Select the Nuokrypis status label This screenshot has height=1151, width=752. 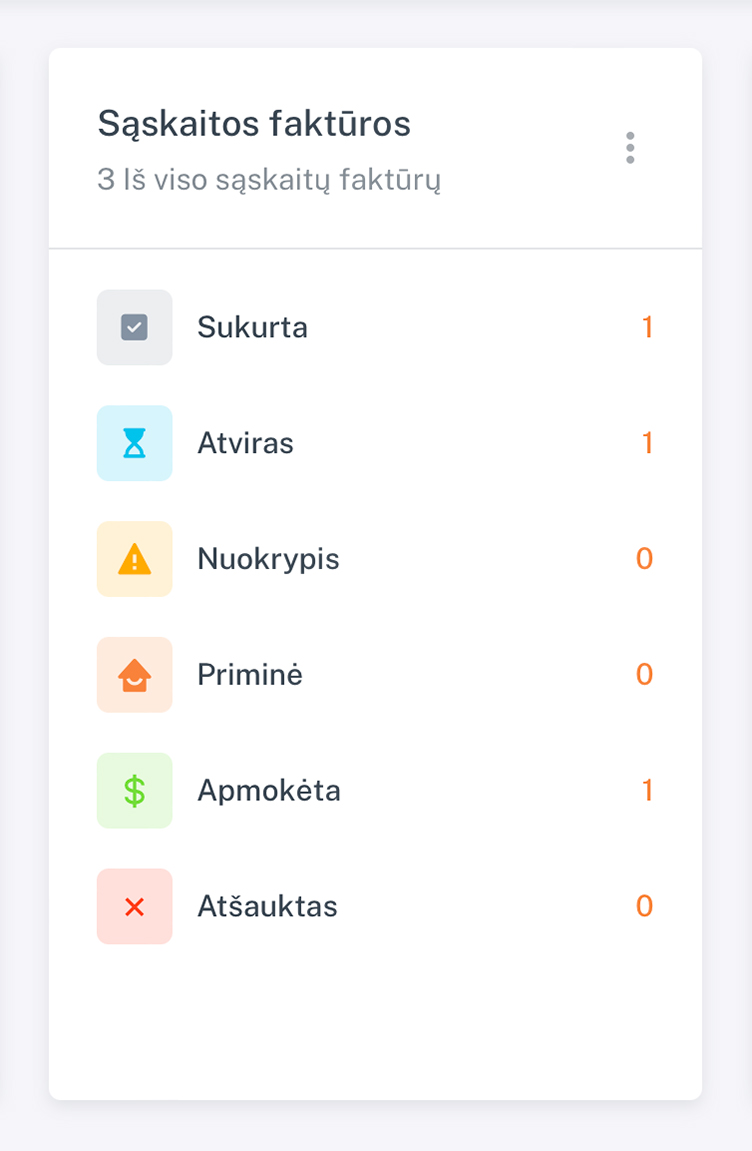(x=269, y=559)
